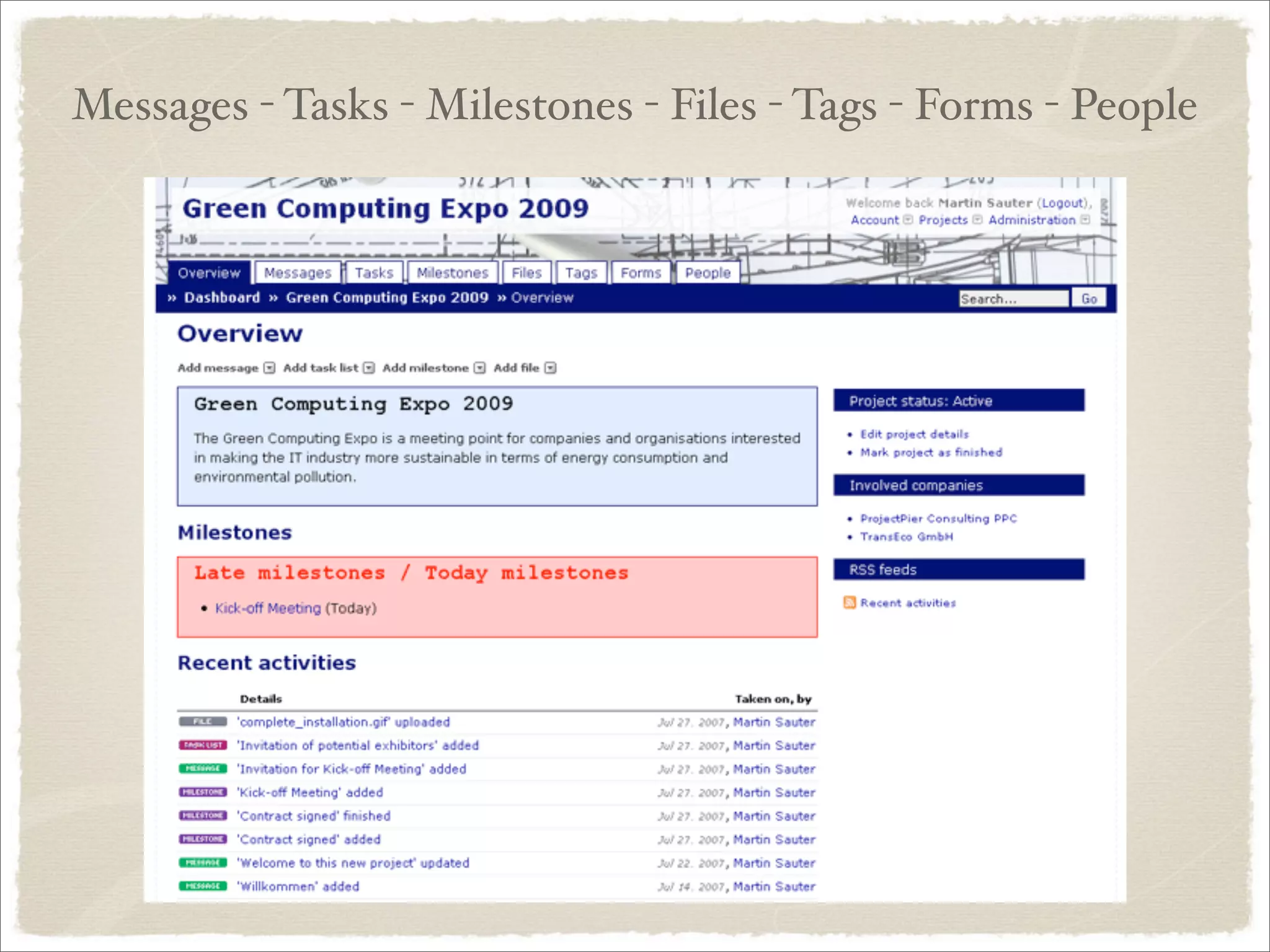Click the RSS feed icon

click(849, 602)
